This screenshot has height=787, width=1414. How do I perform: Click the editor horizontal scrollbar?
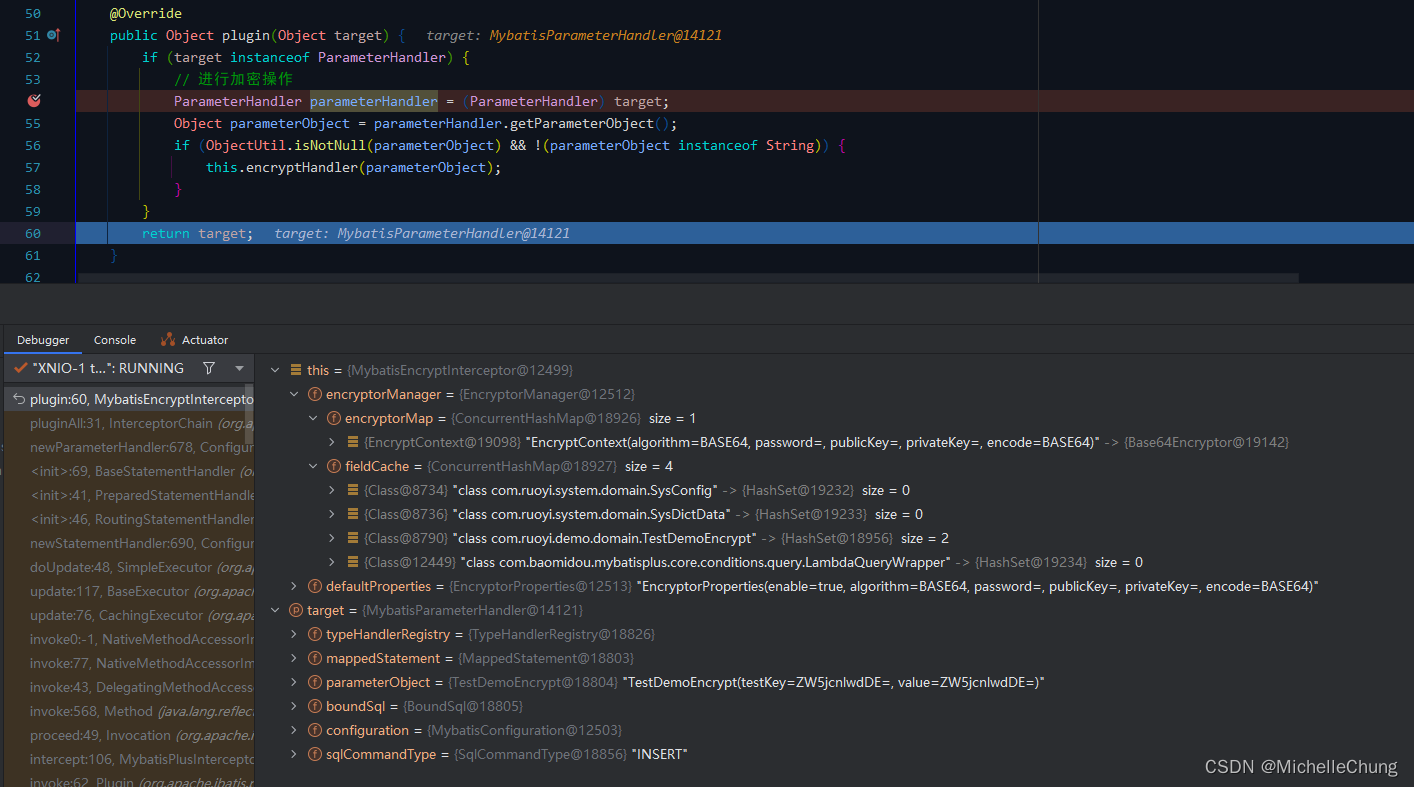coord(688,278)
